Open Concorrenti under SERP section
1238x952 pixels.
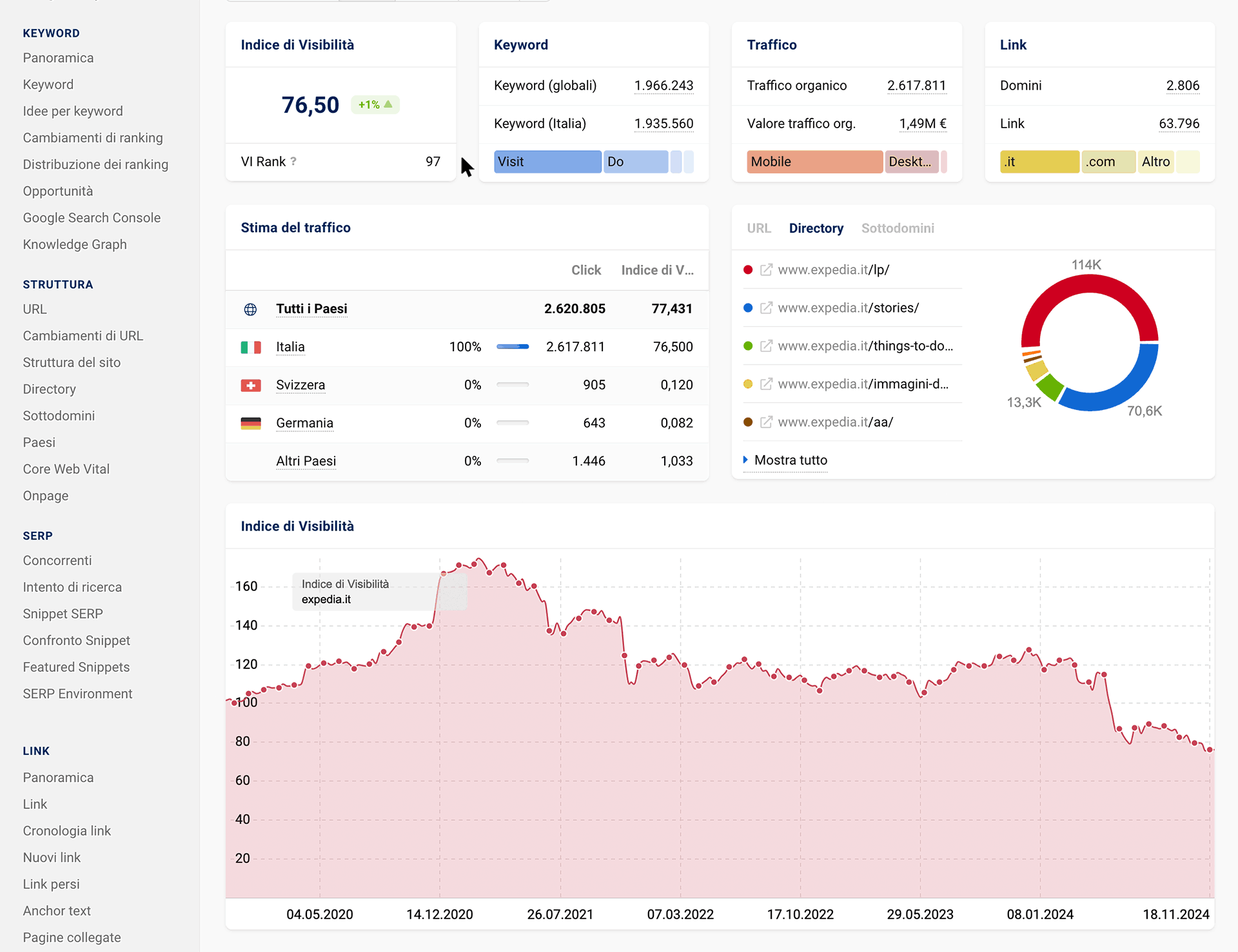[57, 561]
